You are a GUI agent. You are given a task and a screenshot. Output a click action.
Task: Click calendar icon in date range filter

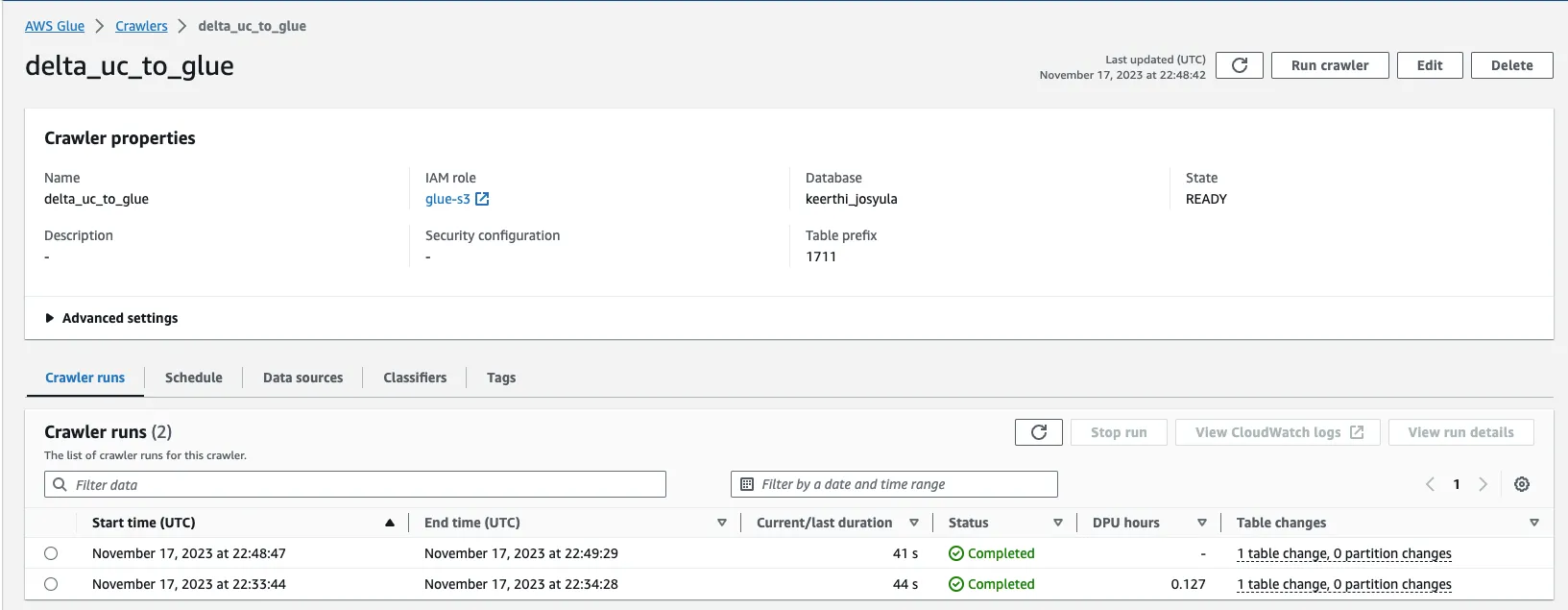[x=747, y=484]
